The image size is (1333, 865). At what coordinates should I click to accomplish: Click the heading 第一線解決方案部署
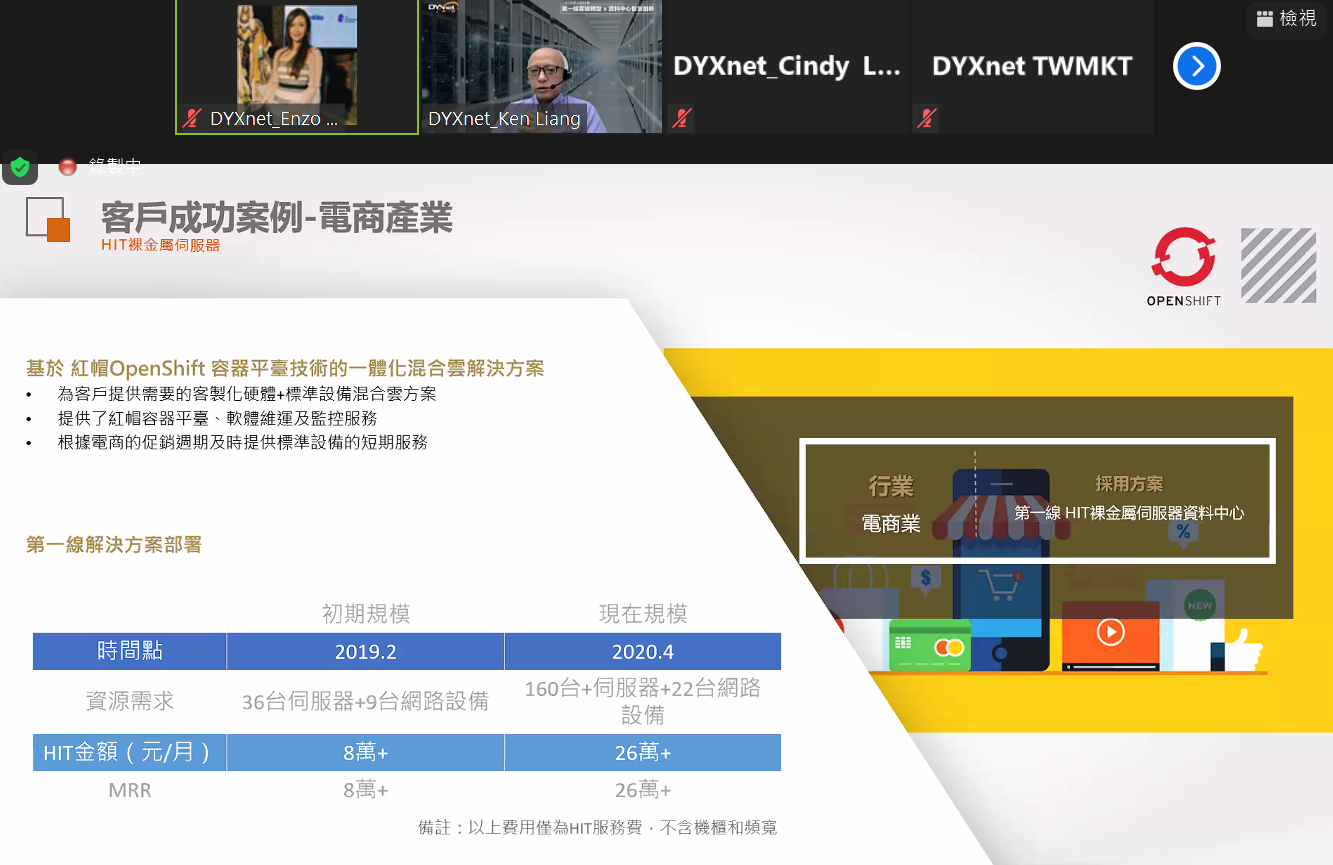[114, 544]
